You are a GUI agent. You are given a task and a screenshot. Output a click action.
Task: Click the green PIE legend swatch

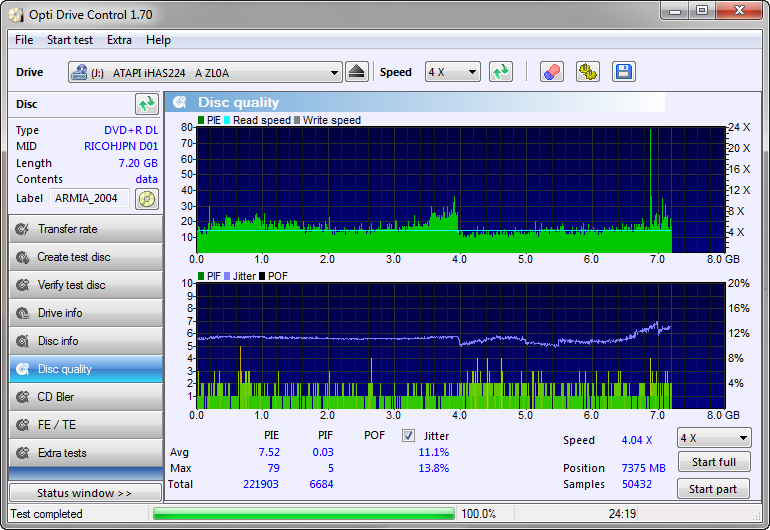tap(201, 120)
